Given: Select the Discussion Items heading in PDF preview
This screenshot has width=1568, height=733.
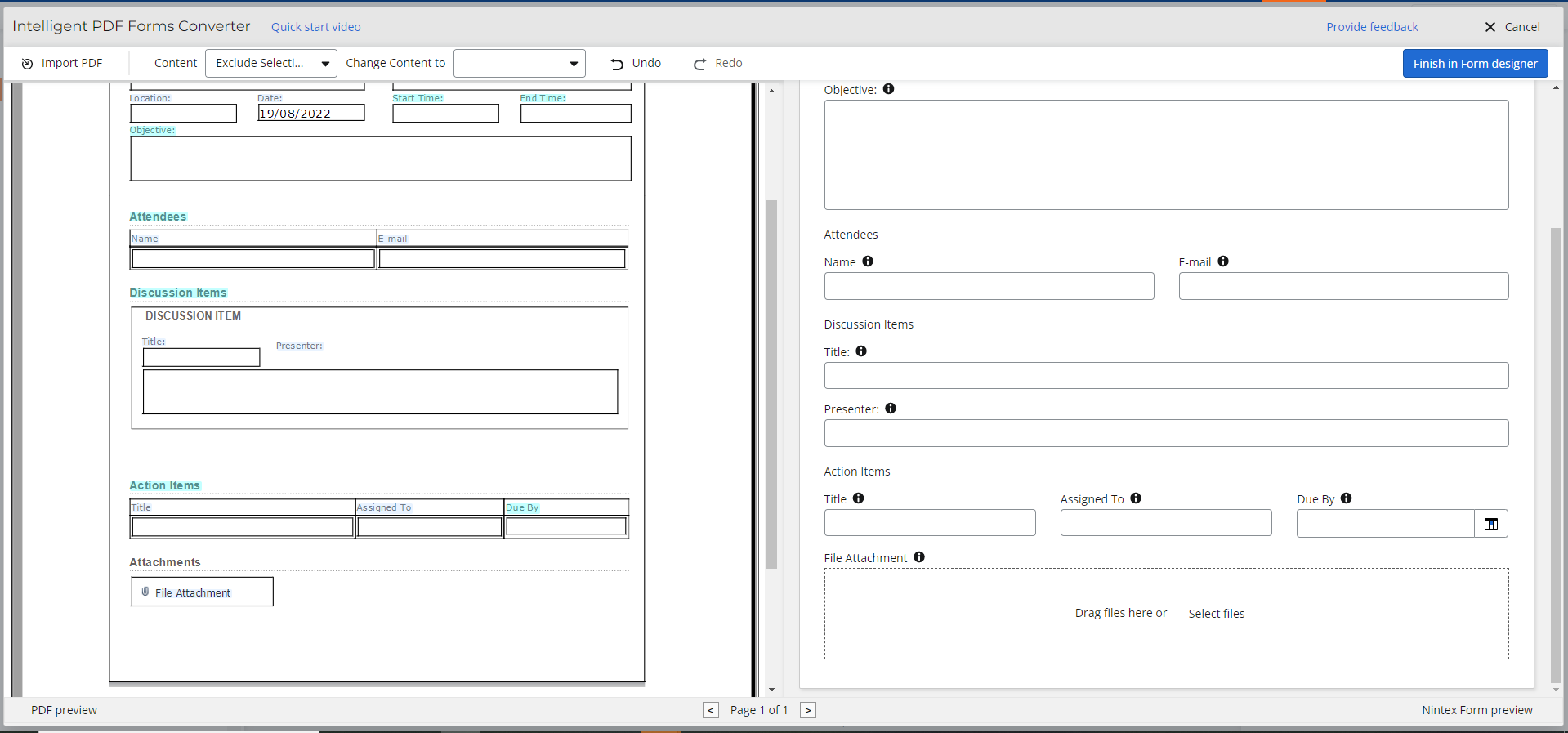Looking at the screenshot, I should coord(178,293).
